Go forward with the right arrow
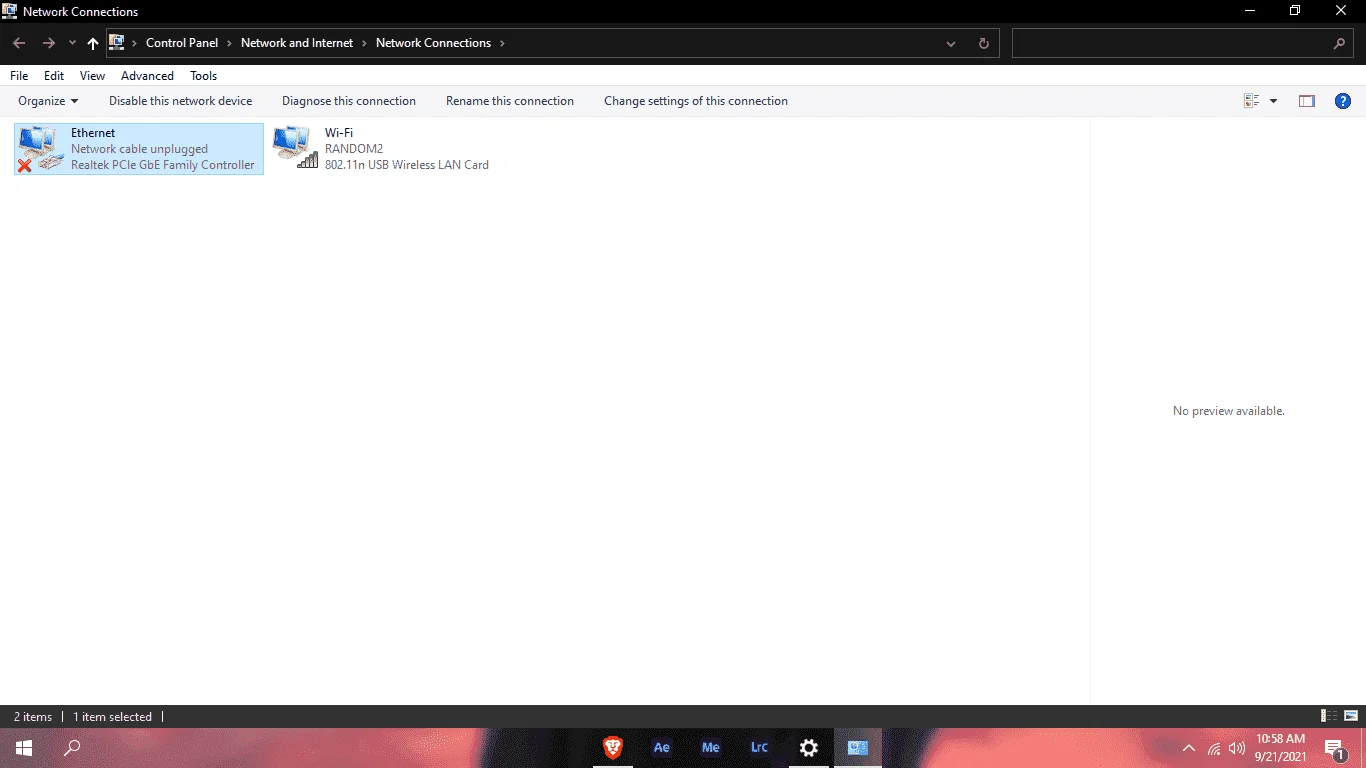The image size is (1366, 768). [48, 43]
